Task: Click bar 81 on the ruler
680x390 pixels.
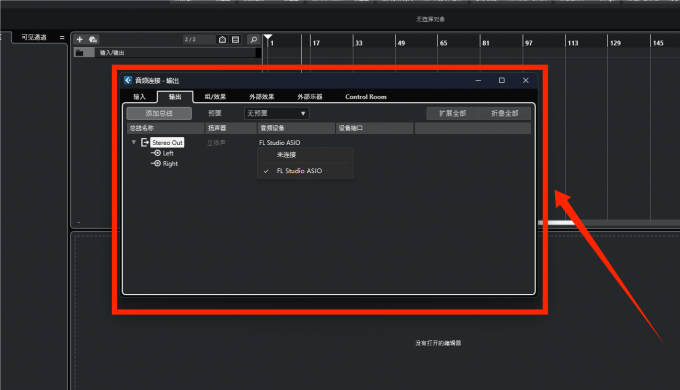Action: click(x=486, y=43)
